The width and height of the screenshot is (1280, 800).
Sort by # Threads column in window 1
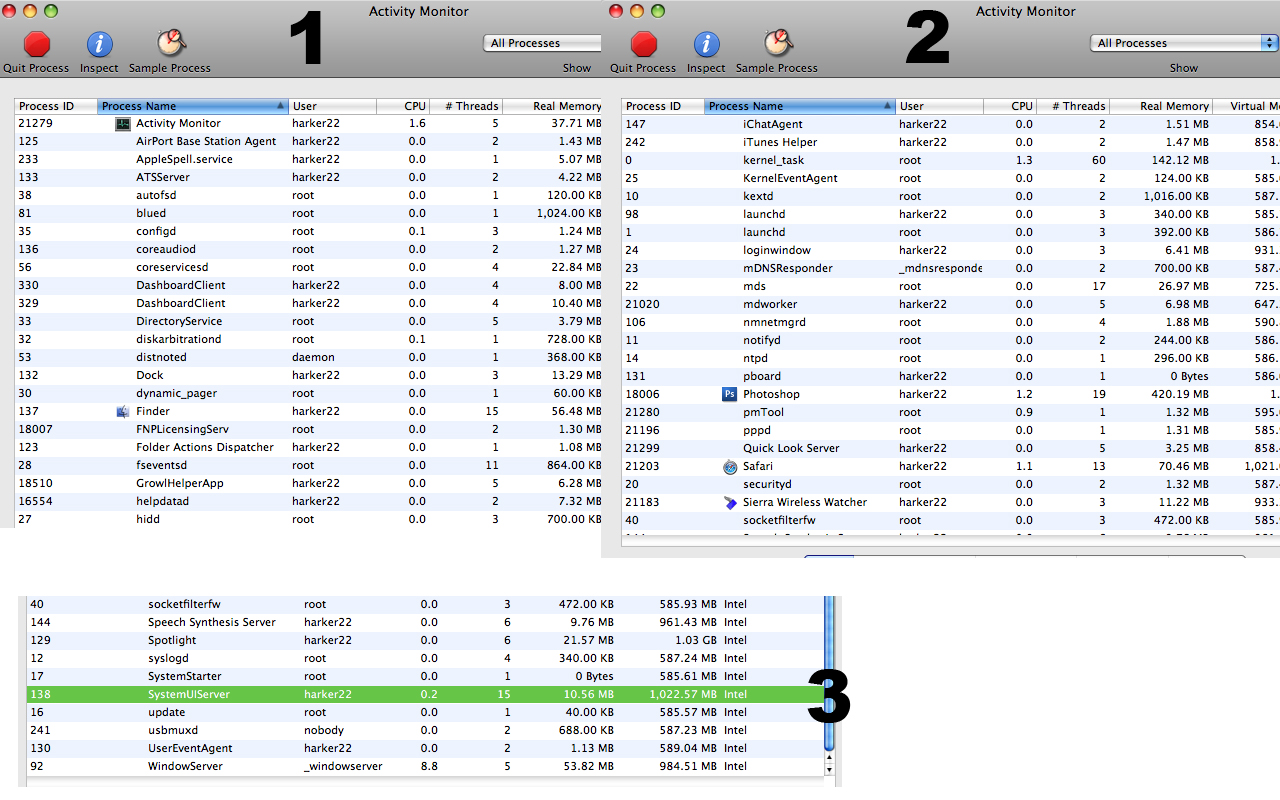point(466,106)
